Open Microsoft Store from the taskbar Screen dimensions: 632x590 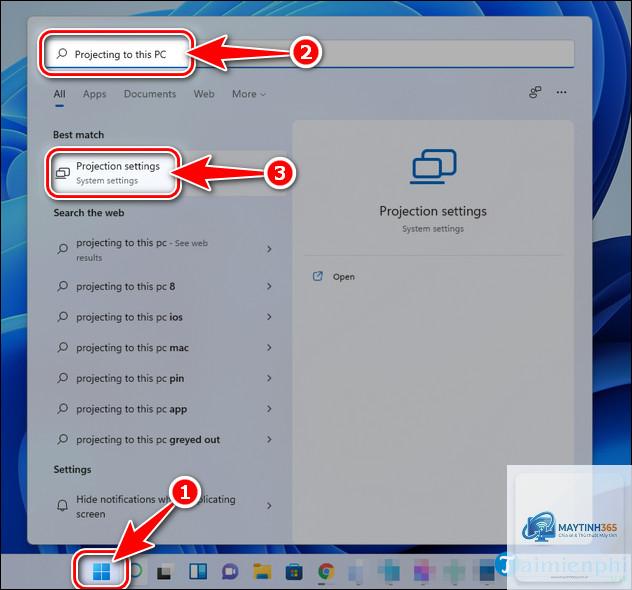[294, 571]
